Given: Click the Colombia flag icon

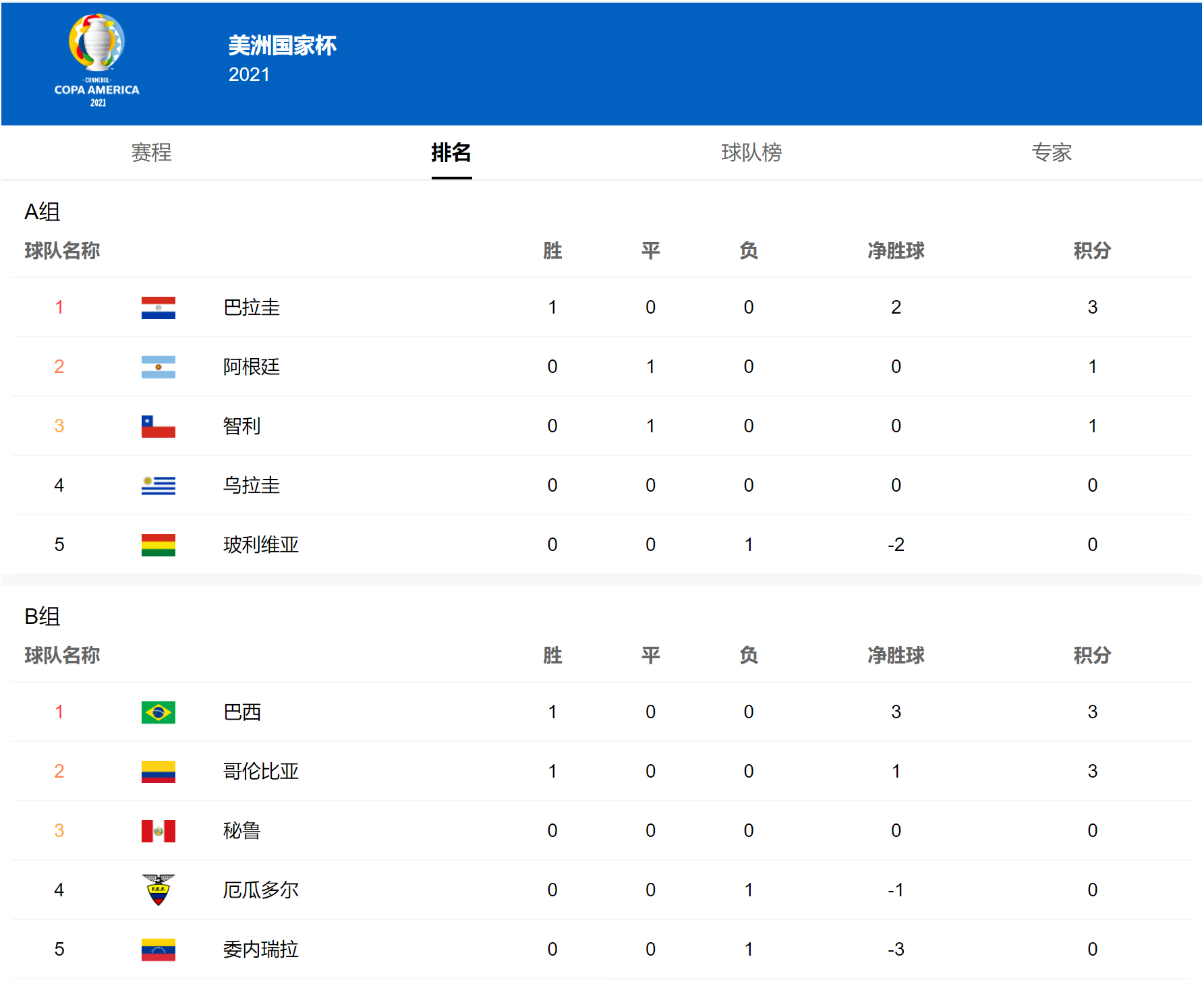Looking at the screenshot, I should (159, 772).
